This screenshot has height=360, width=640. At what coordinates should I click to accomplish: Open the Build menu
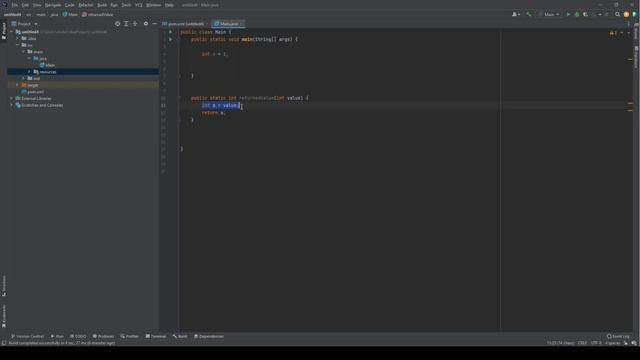102,5
